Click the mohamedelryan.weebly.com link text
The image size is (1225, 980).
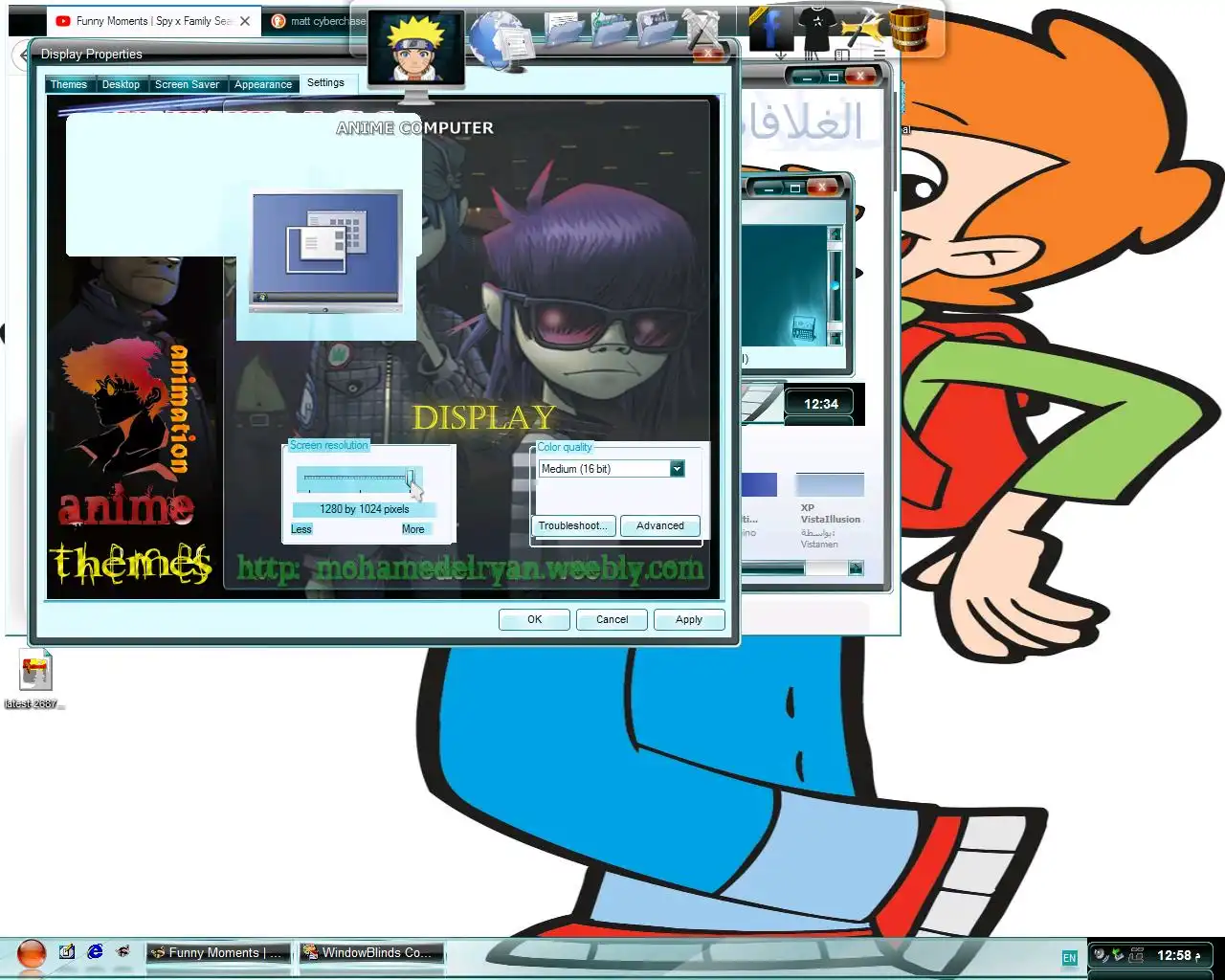(470, 568)
